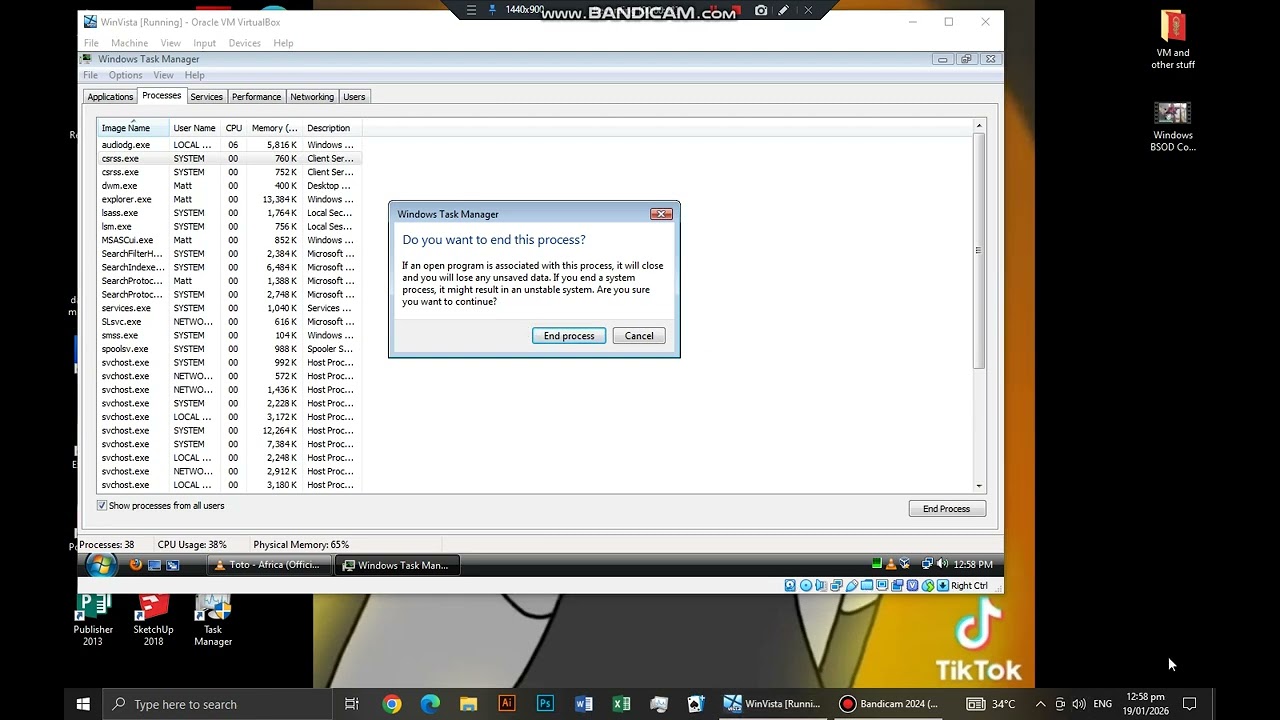Open the VirtualBox shared folders status icon
1280x720 pixels.
click(867, 586)
